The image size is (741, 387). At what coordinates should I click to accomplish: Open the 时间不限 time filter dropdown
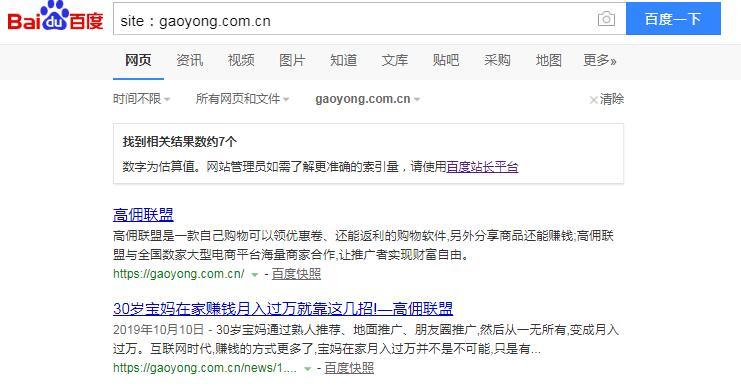point(141,99)
